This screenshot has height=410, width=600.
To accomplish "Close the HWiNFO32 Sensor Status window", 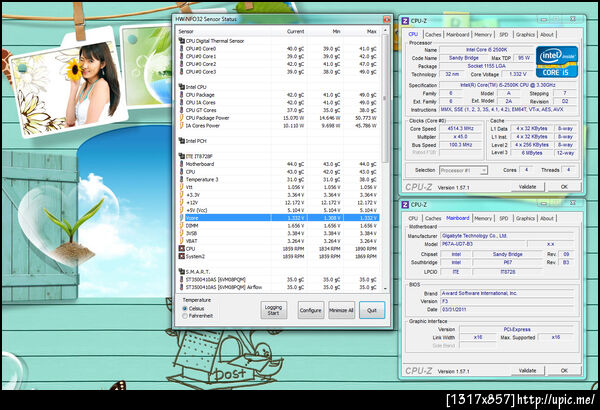I will 386,19.
